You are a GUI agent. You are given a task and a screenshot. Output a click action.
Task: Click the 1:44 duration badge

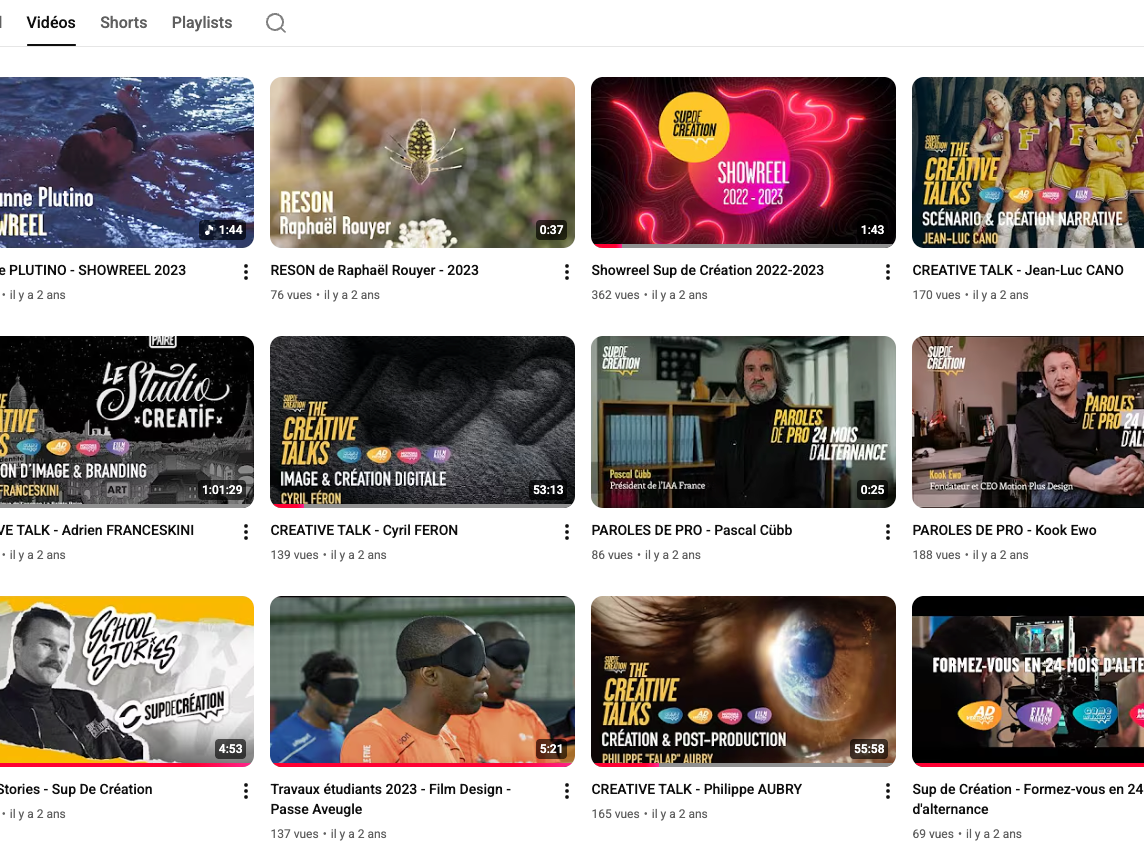pos(223,230)
